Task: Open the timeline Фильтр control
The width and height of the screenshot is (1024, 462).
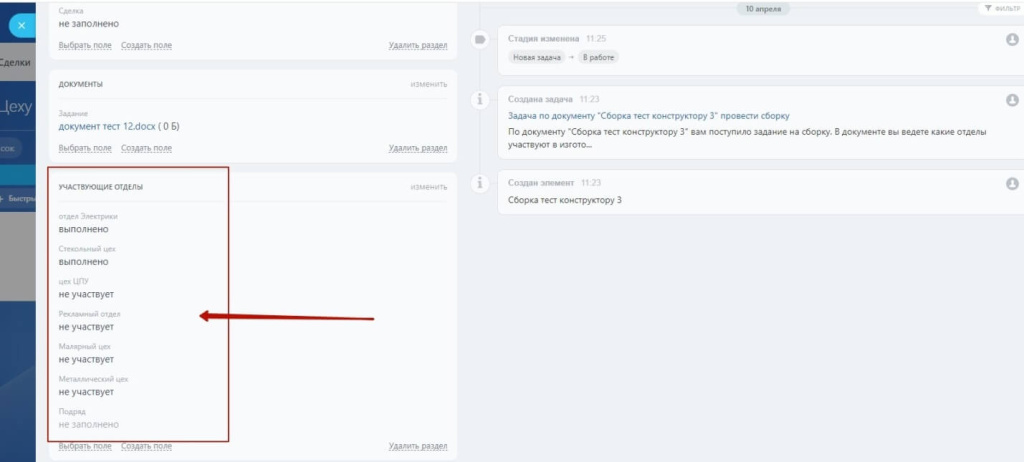Action: pos(1000,8)
